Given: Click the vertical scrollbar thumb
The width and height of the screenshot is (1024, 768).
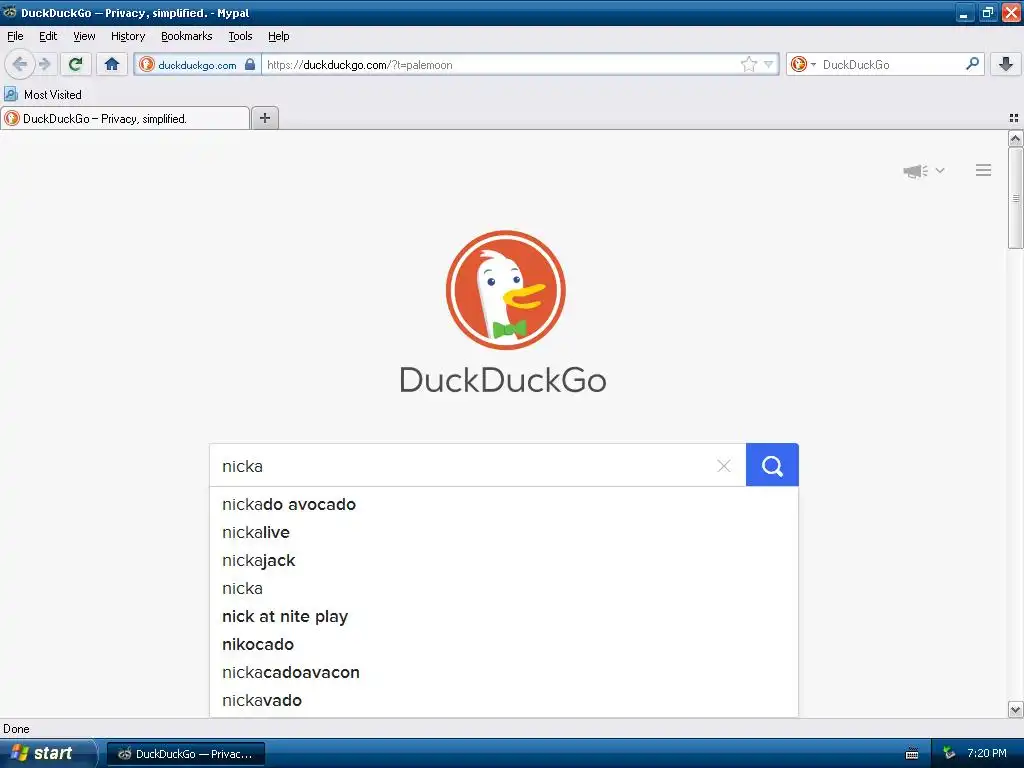Looking at the screenshot, I should coord(1015,198).
